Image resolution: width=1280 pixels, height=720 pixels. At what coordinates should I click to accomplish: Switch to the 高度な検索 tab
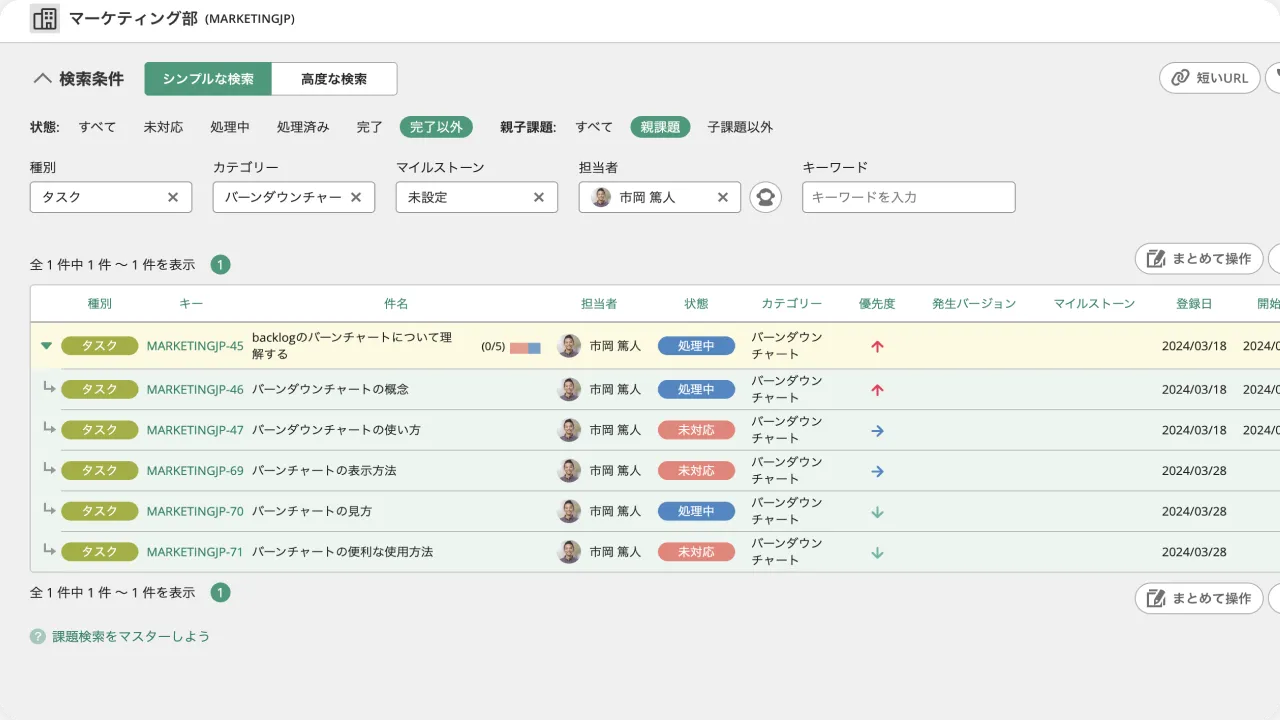(334, 77)
